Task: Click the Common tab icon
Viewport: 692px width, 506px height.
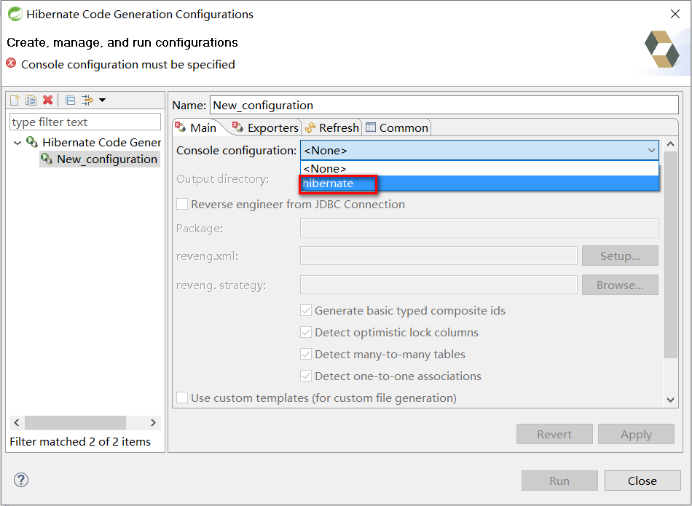Action: [x=371, y=127]
